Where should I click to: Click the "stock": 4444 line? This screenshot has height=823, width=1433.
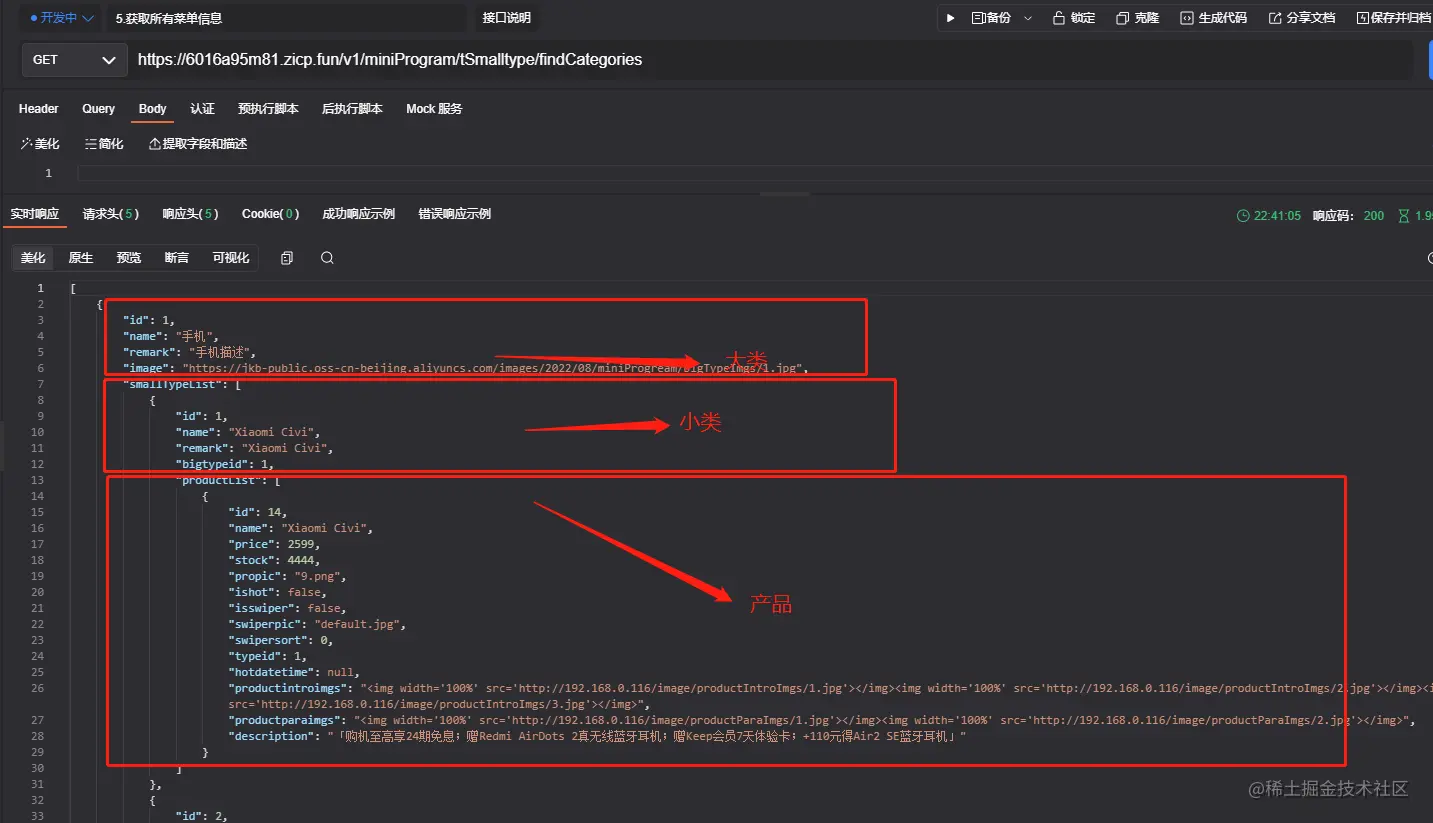274,560
